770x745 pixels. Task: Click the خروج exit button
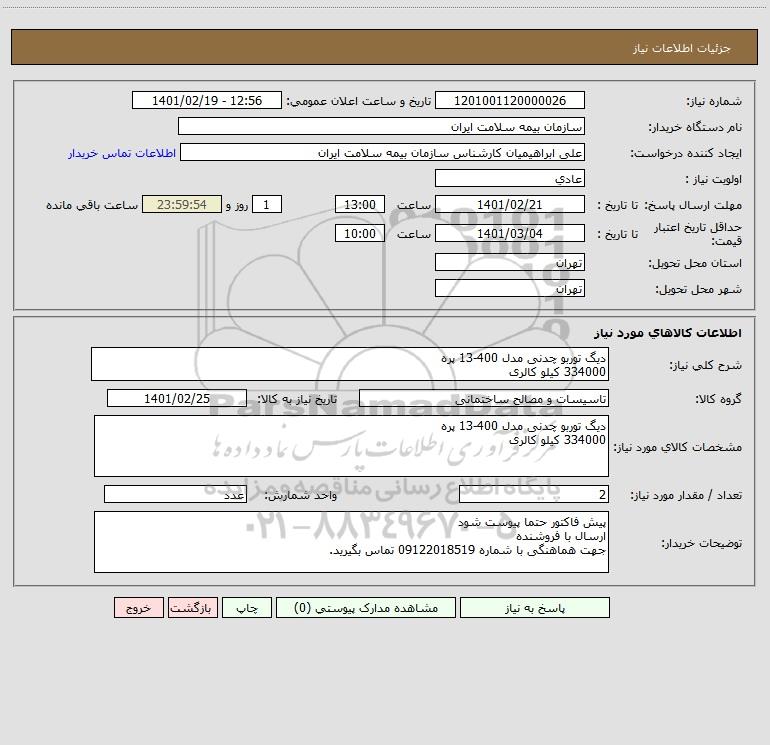coord(138,608)
